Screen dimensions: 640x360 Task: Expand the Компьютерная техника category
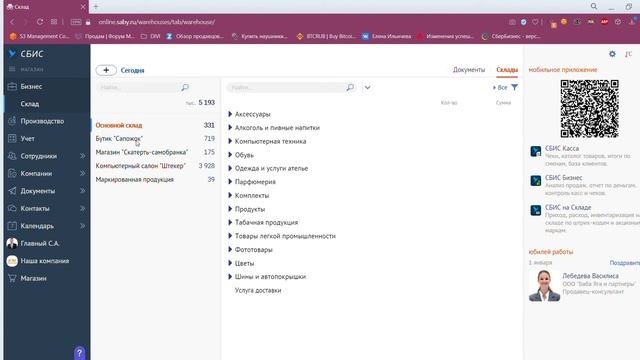tap(230, 141)
